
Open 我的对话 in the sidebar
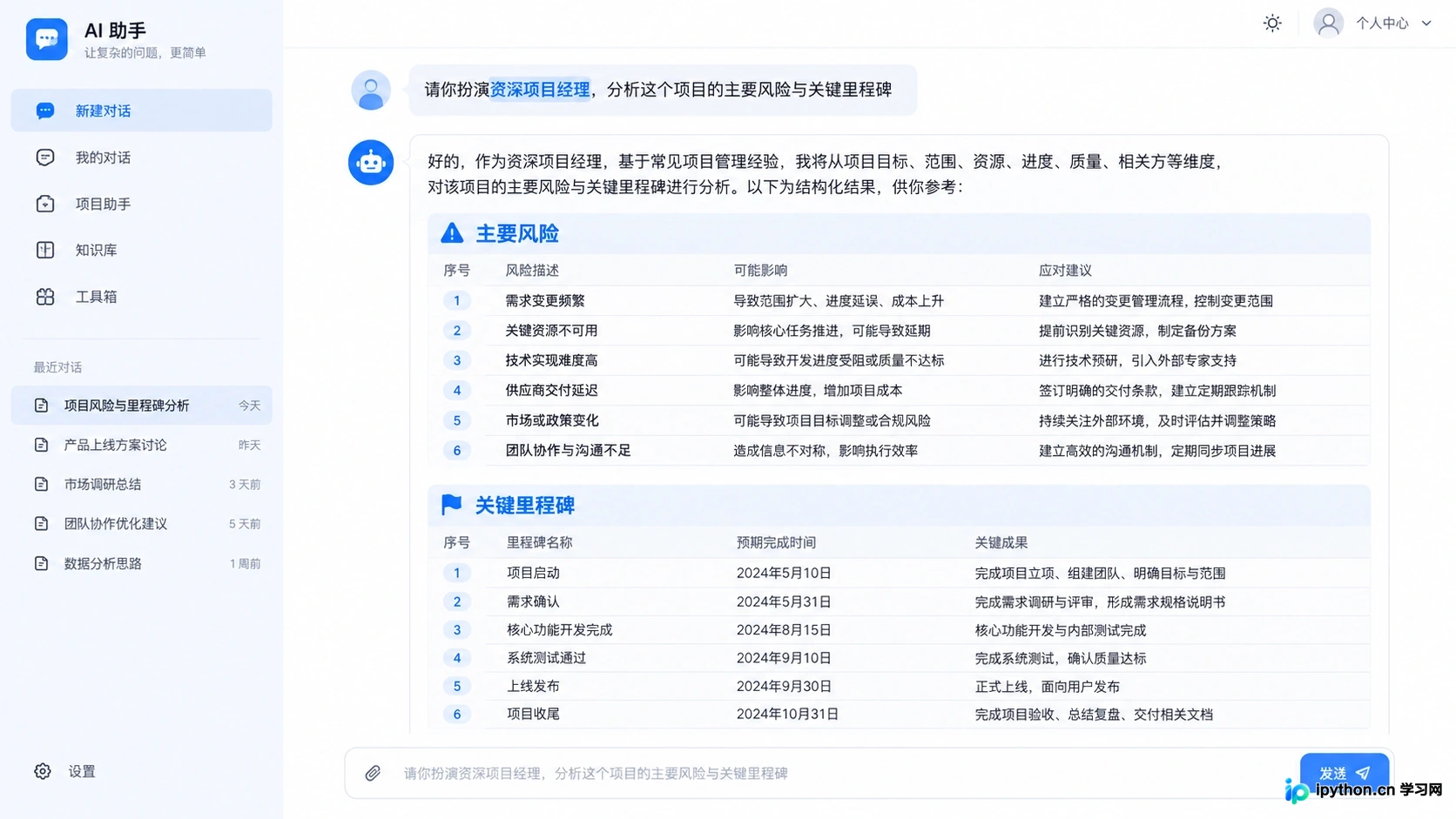pos(142,158)
